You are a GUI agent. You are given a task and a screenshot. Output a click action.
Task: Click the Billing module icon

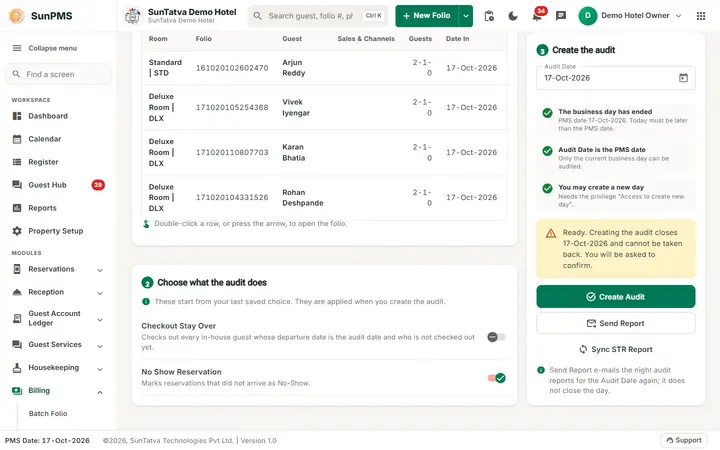coord(17,390)
